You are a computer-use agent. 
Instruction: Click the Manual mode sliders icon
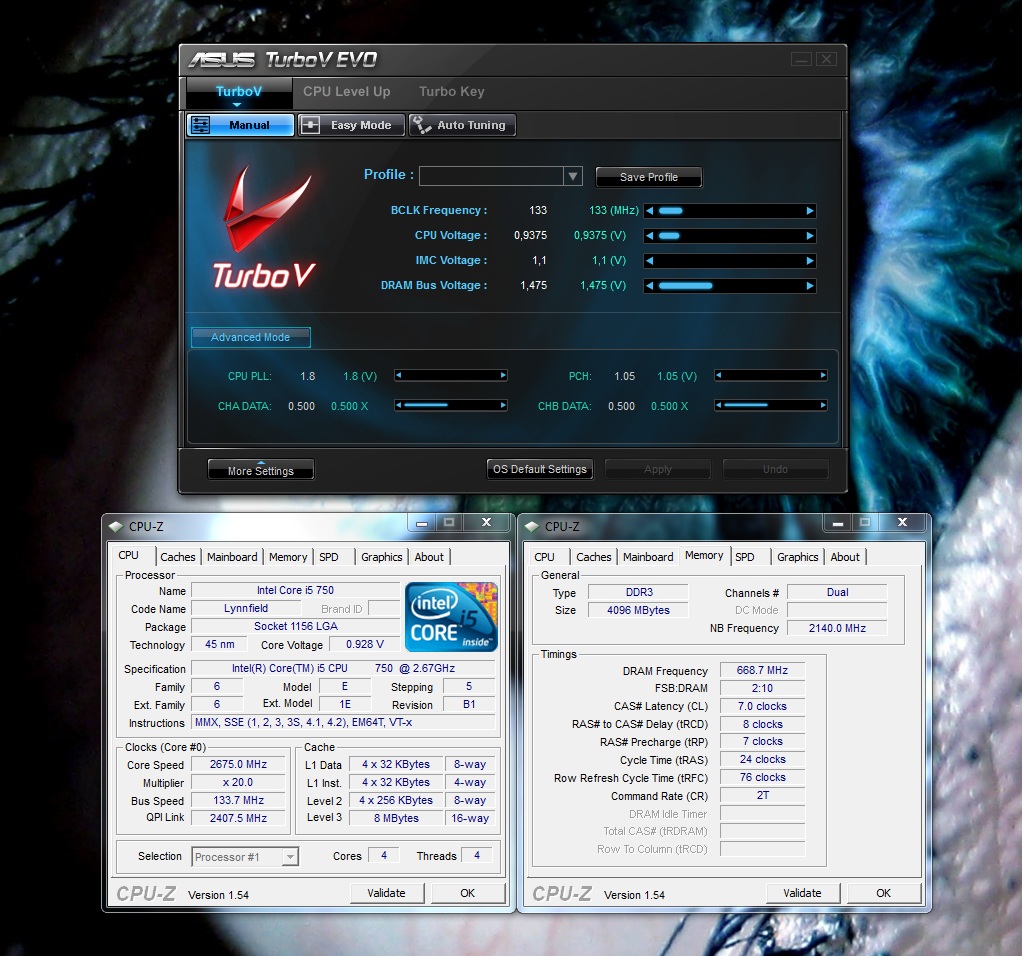click(x=201, y=125)
